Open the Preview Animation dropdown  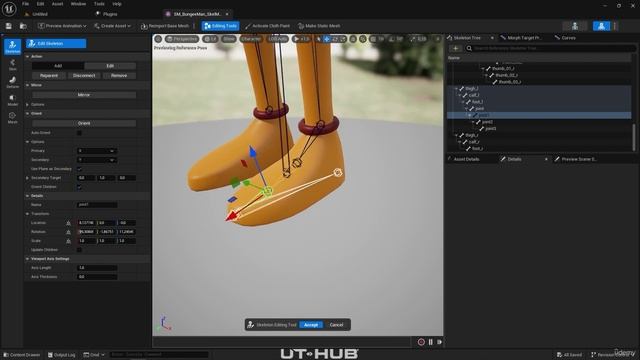point(62,26)
